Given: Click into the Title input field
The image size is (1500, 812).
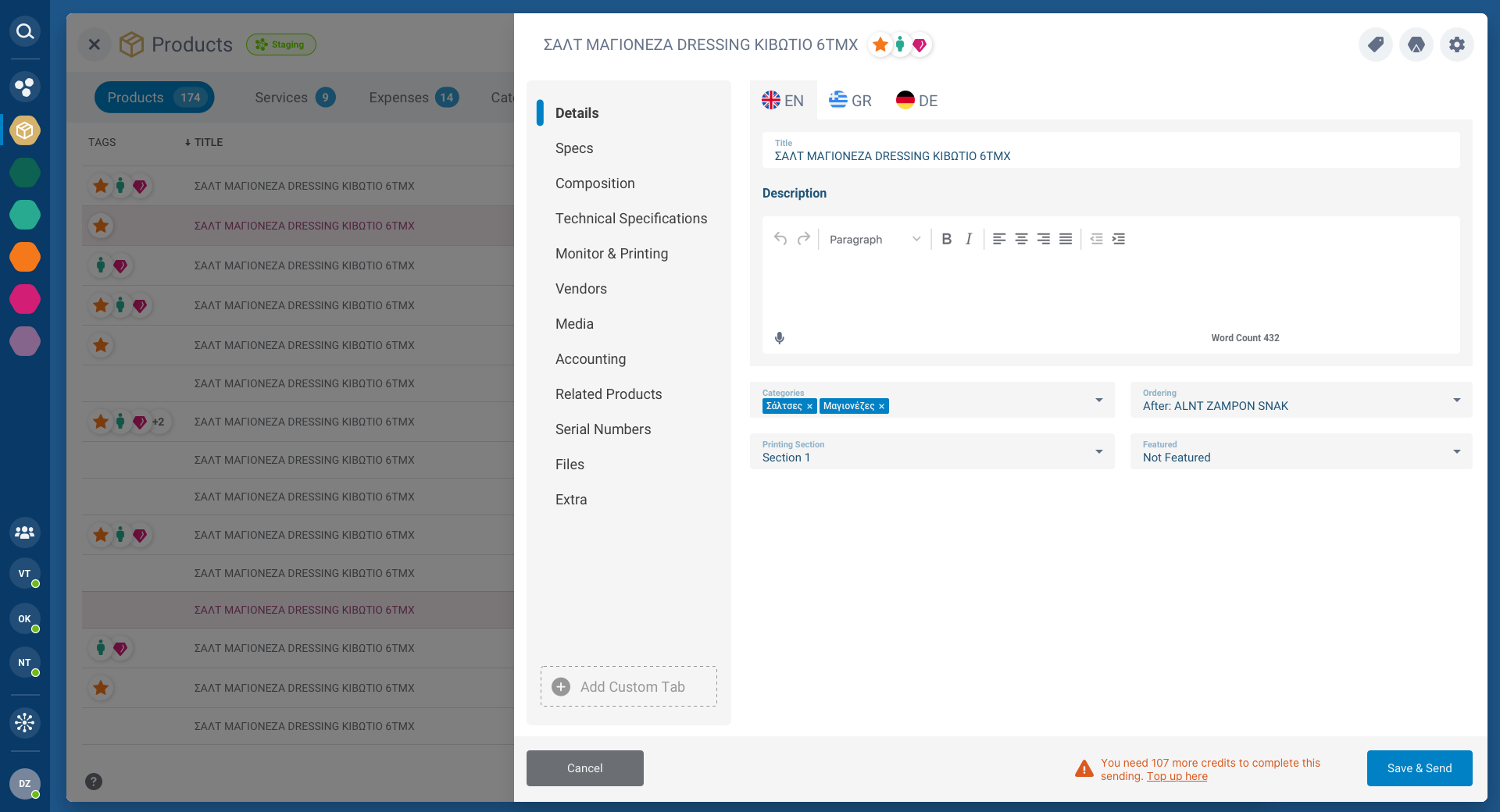Looking at the screenshot, I should click(1110, 156).
